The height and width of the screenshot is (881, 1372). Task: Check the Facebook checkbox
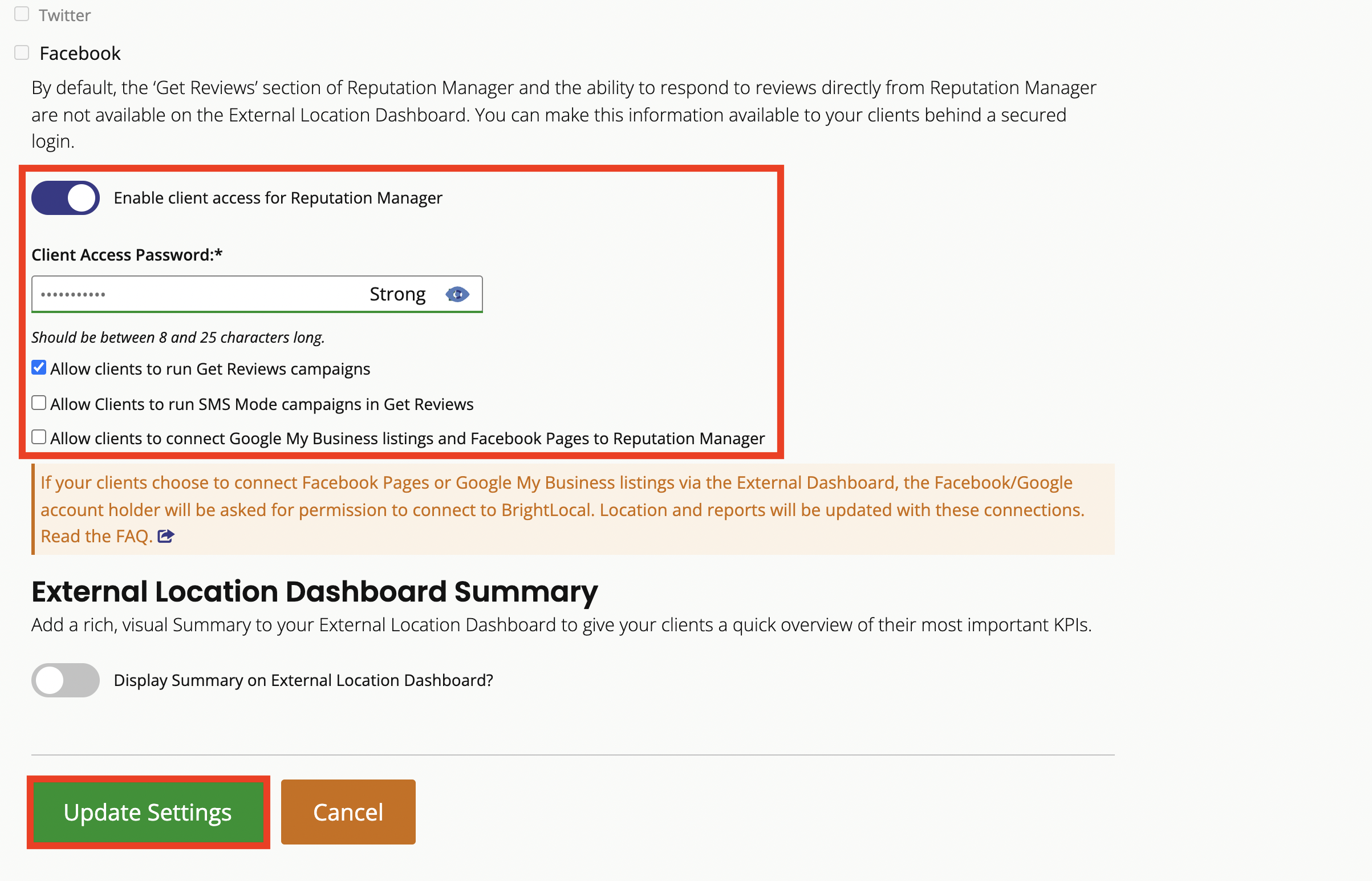pyautogui.click(x=22, y=52)
